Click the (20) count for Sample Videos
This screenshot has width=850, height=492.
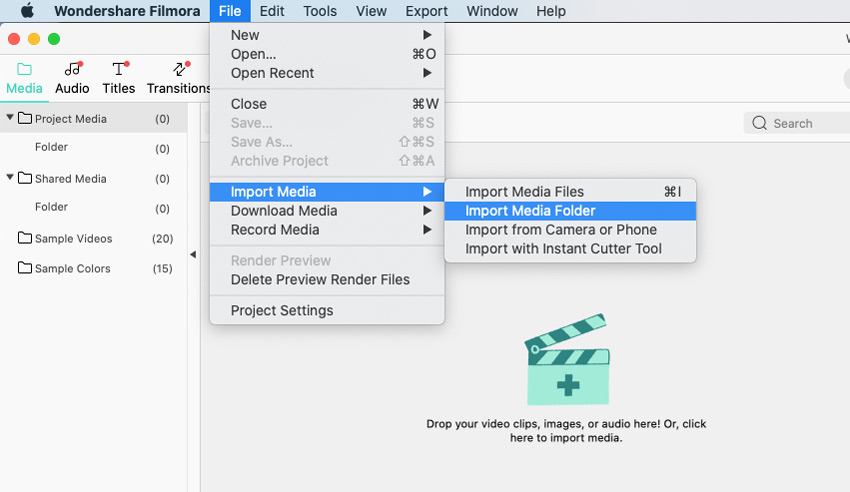pos(162,238)
